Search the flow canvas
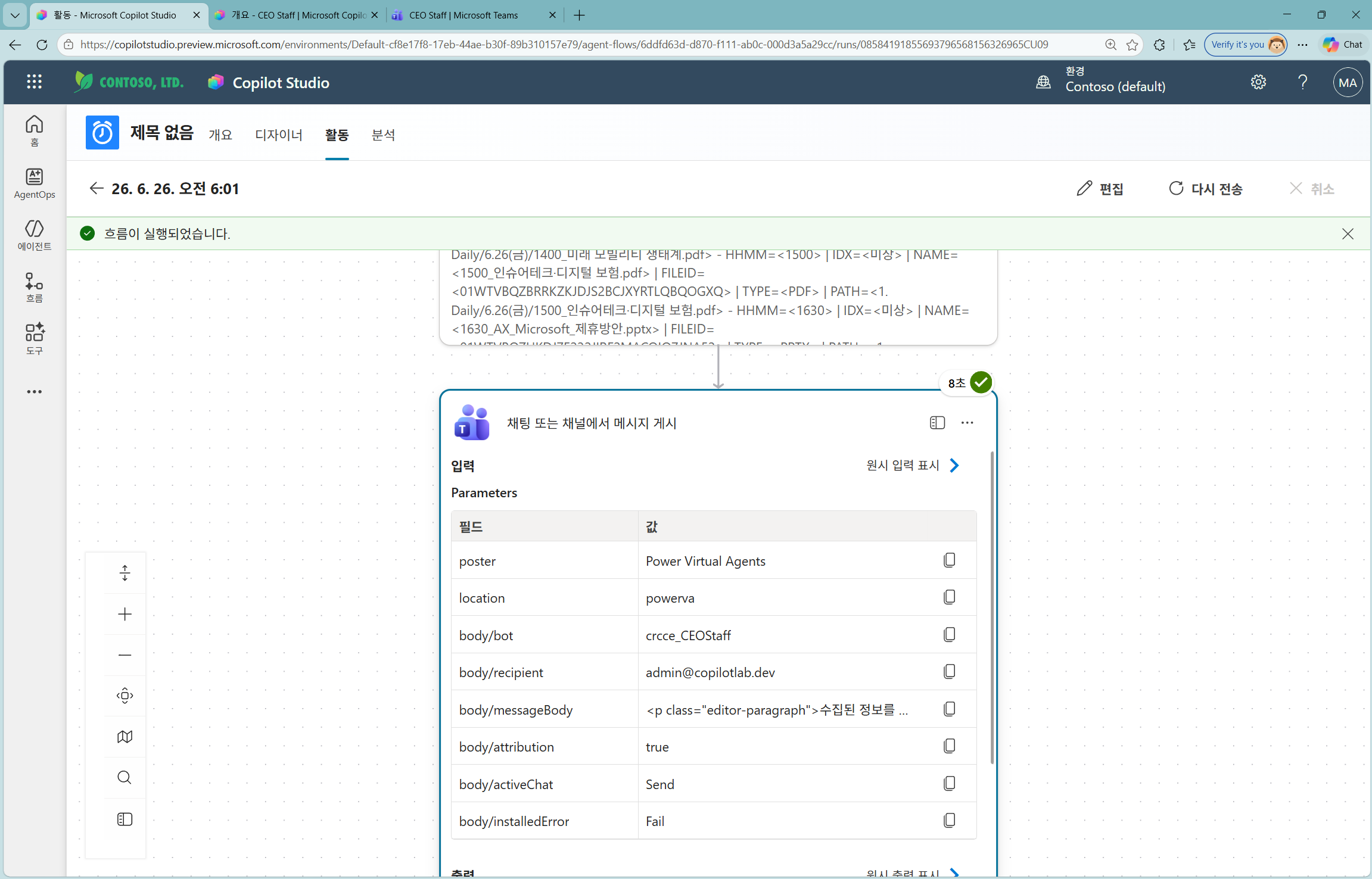The width and height of the screenshot is (1372, 879). pyautogui.click(x=125, y=778)
